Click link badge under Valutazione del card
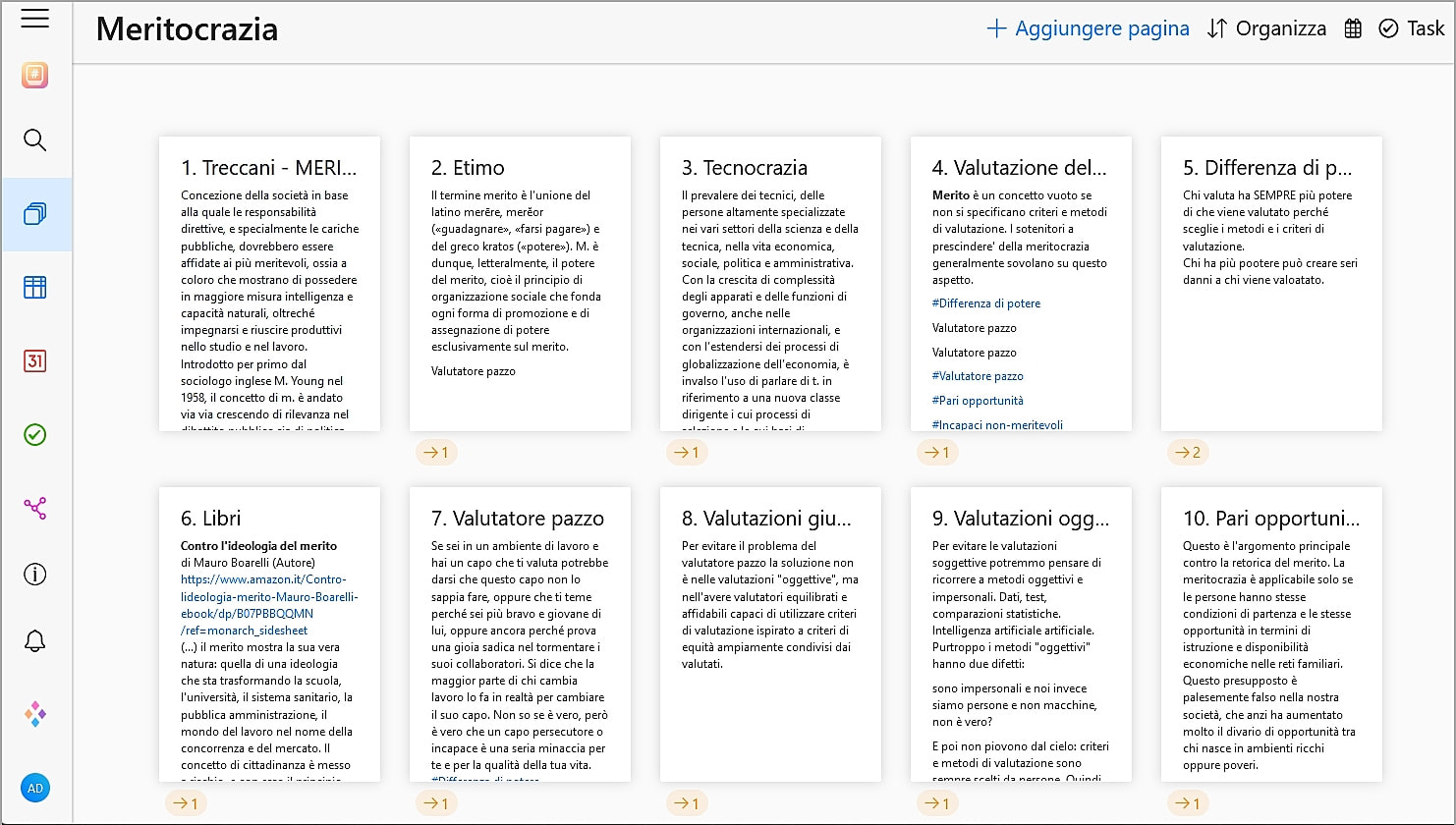This screenshot has height=825, width=1456. tap(935, 453)
